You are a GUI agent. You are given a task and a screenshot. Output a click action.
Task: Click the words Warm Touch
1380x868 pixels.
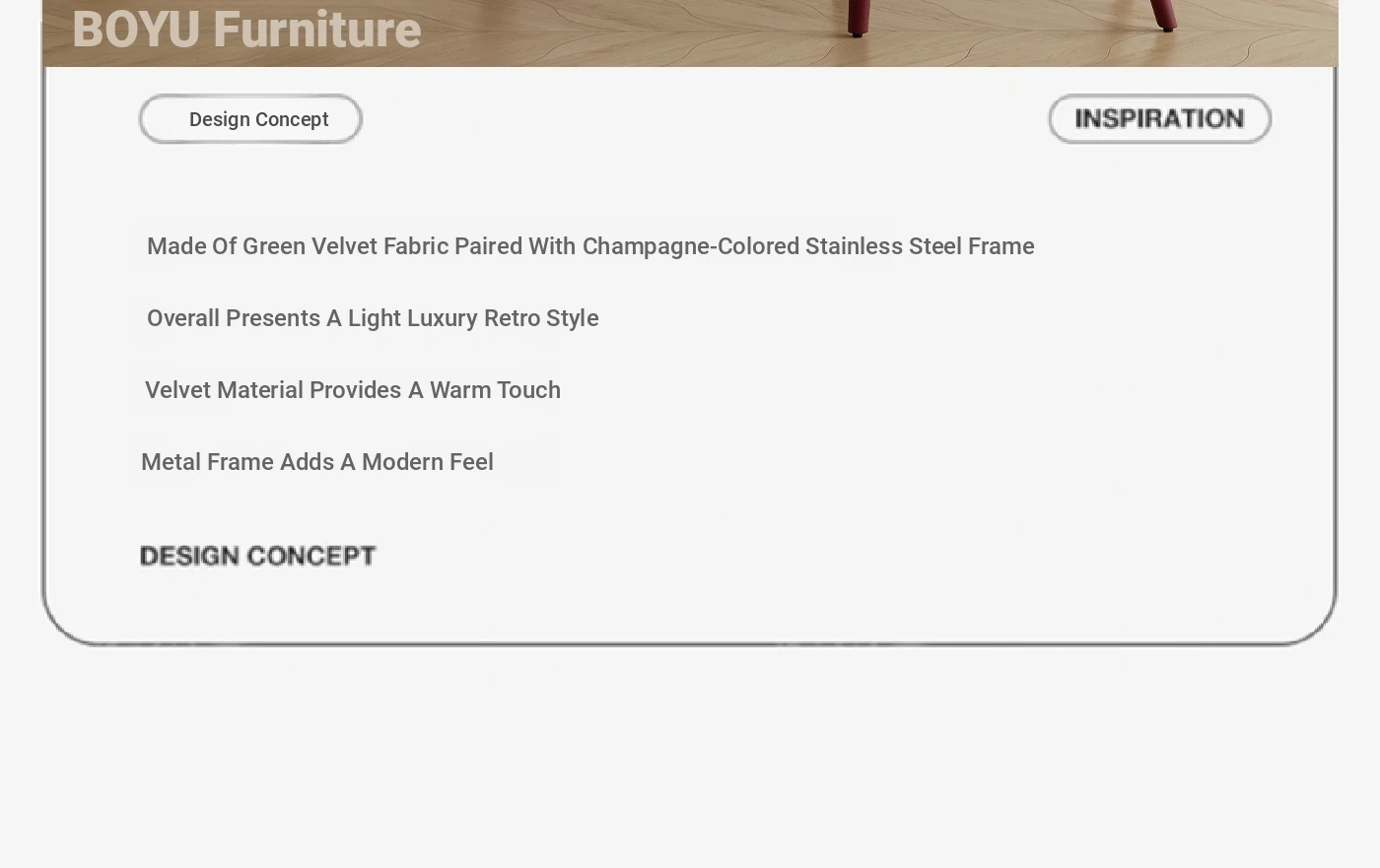(495, 390)
